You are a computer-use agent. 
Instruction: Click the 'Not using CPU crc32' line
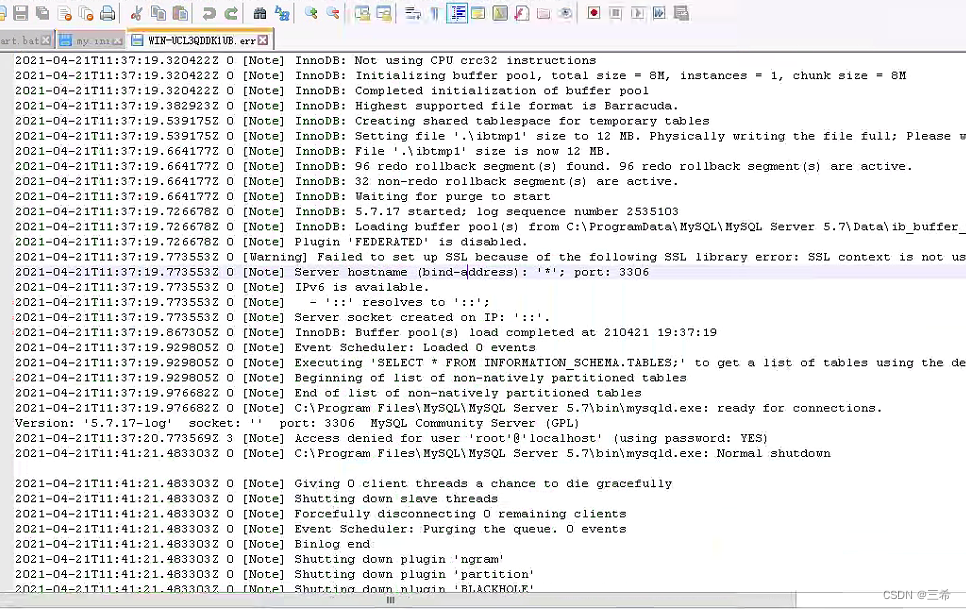pos(306,60)
